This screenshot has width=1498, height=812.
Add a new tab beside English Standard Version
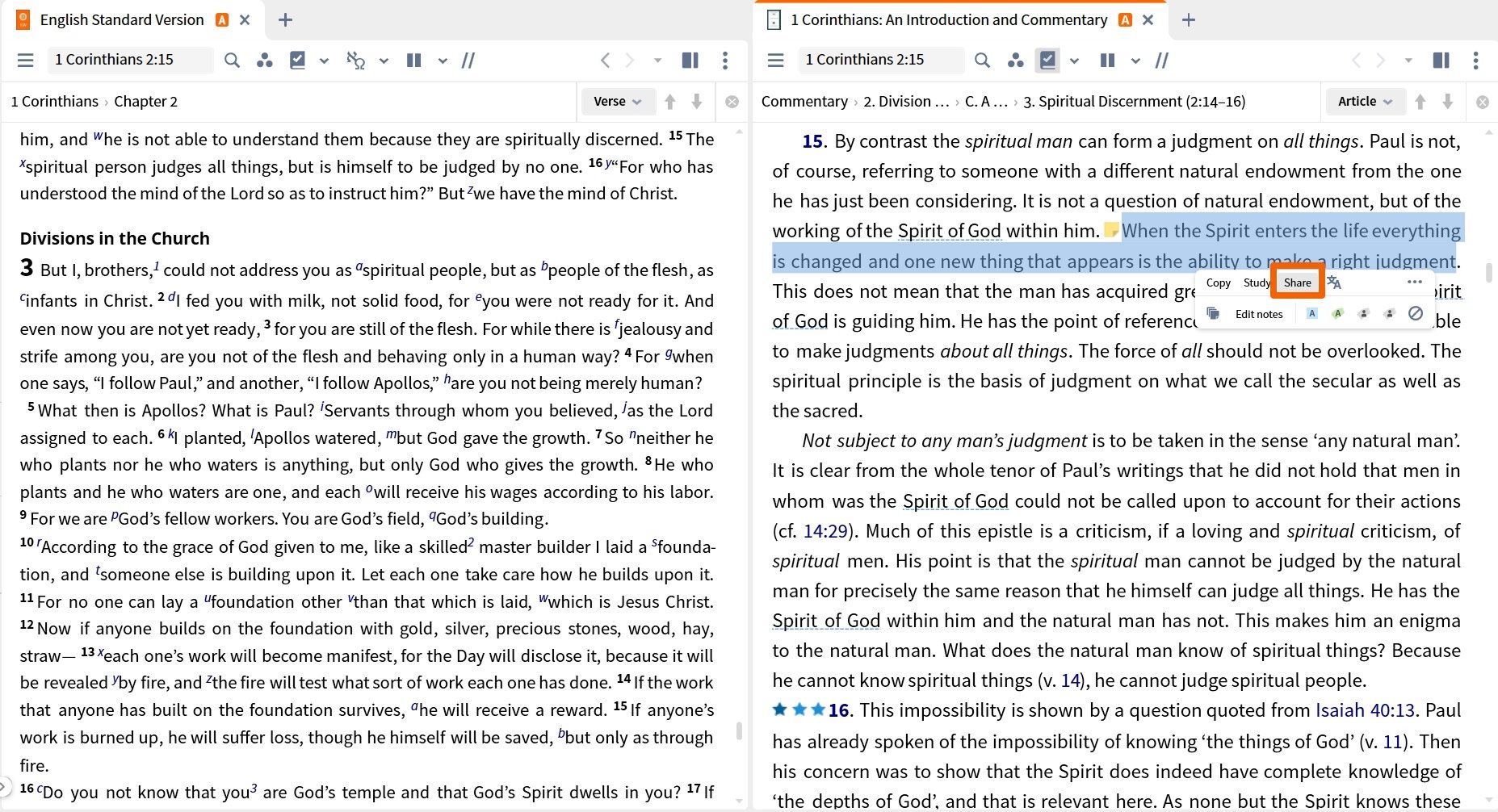pyautogui.click(x=285, y=19)
